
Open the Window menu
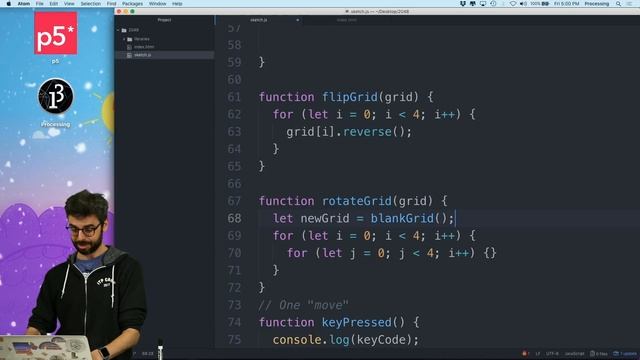tap(157, 4)
